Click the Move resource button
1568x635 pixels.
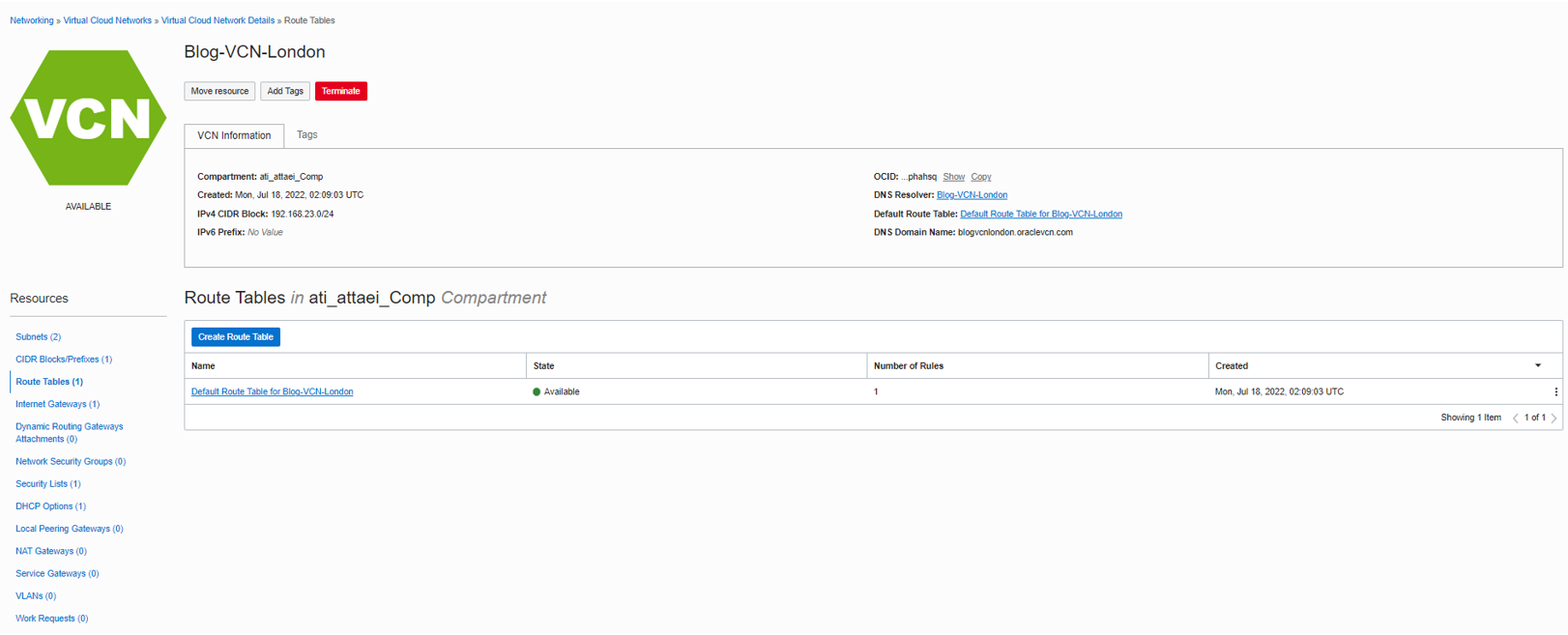pyautogui.click(x=219, y=91)
